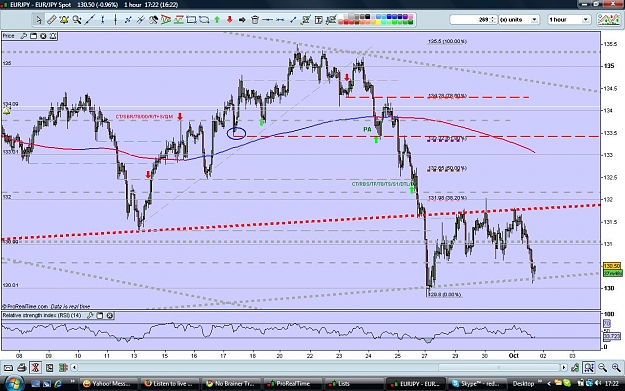625x391 pixels.
Task: Choose the plain vertical line tool
Action: click(115, 20)
